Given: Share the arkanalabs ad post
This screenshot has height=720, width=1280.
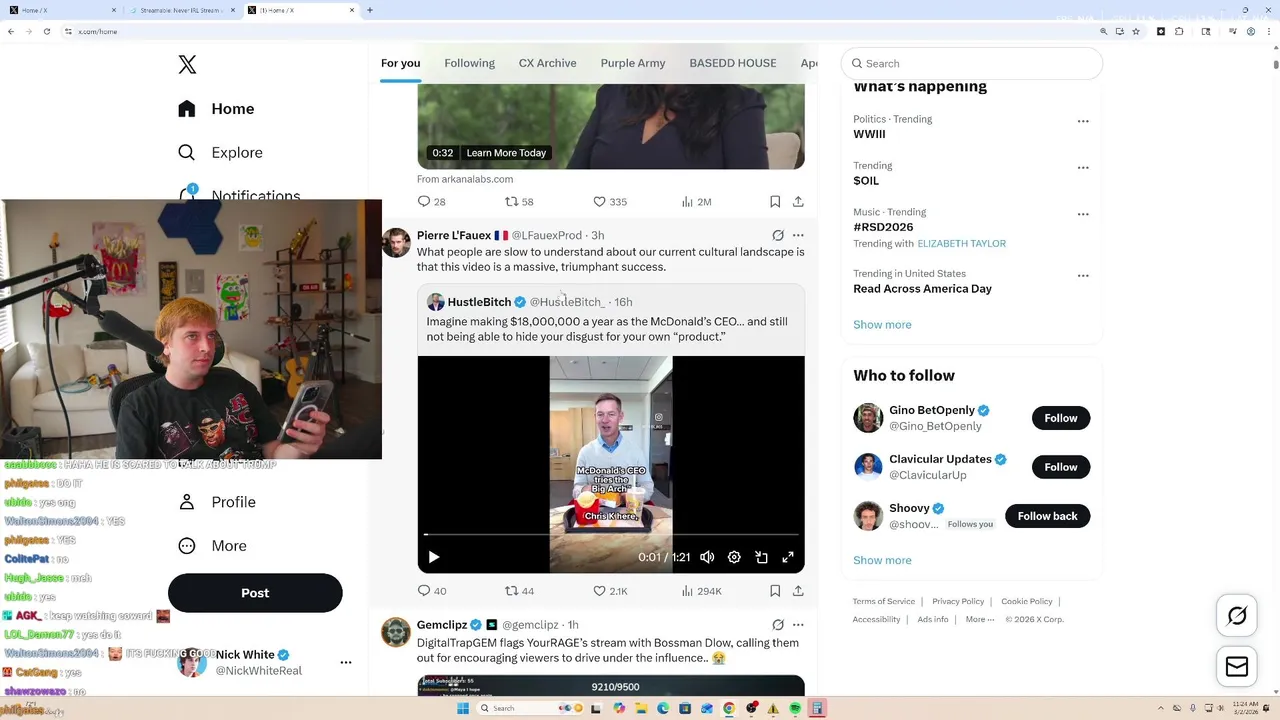Looking at the screenshot, I should (x=798, y=202).
